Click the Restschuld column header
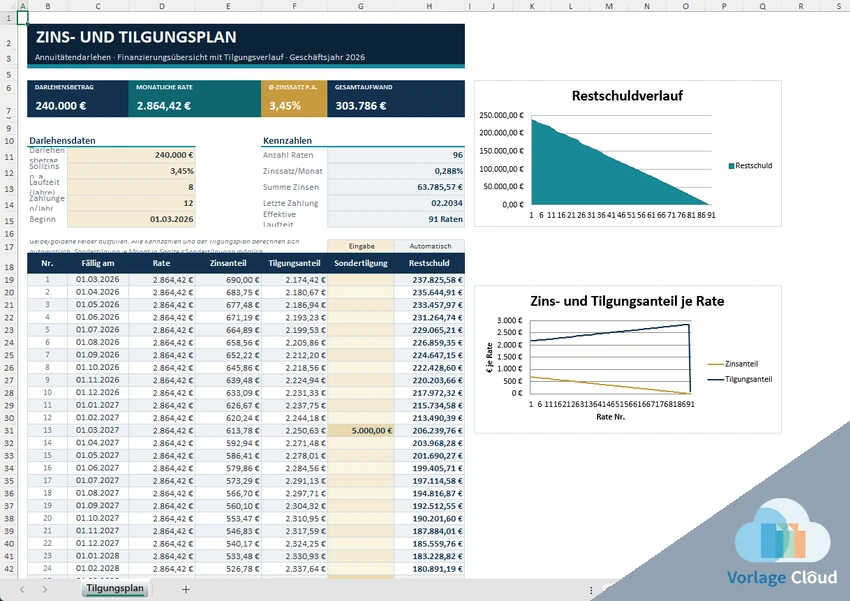850x601 pixels. (429, 263)
